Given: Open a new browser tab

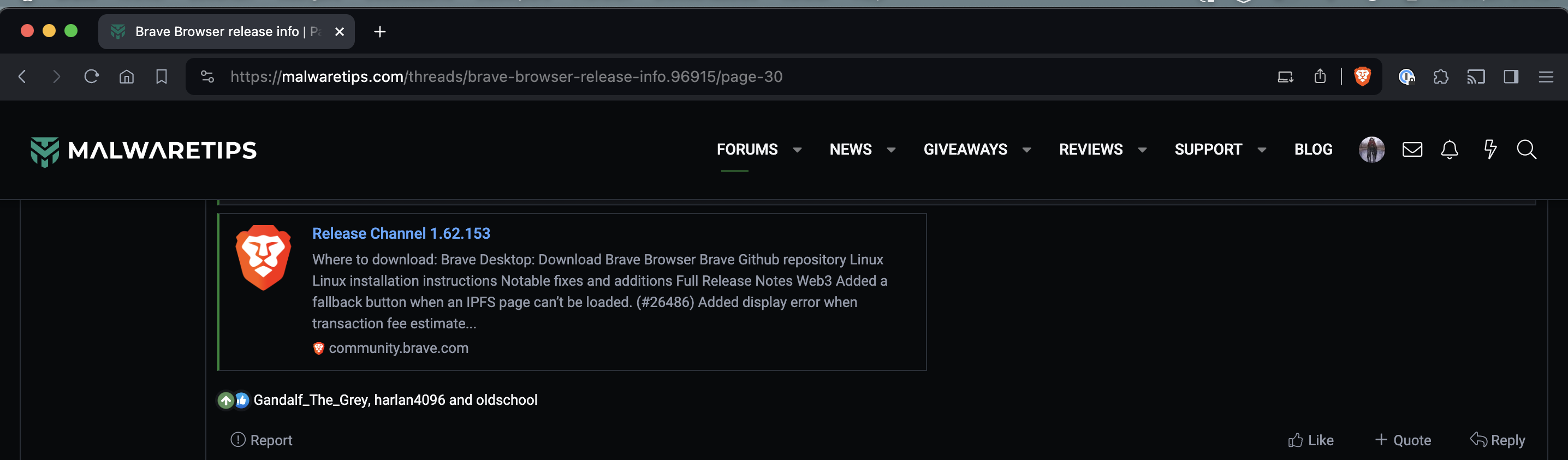Looking at the screenshot, I should (380, 32).
